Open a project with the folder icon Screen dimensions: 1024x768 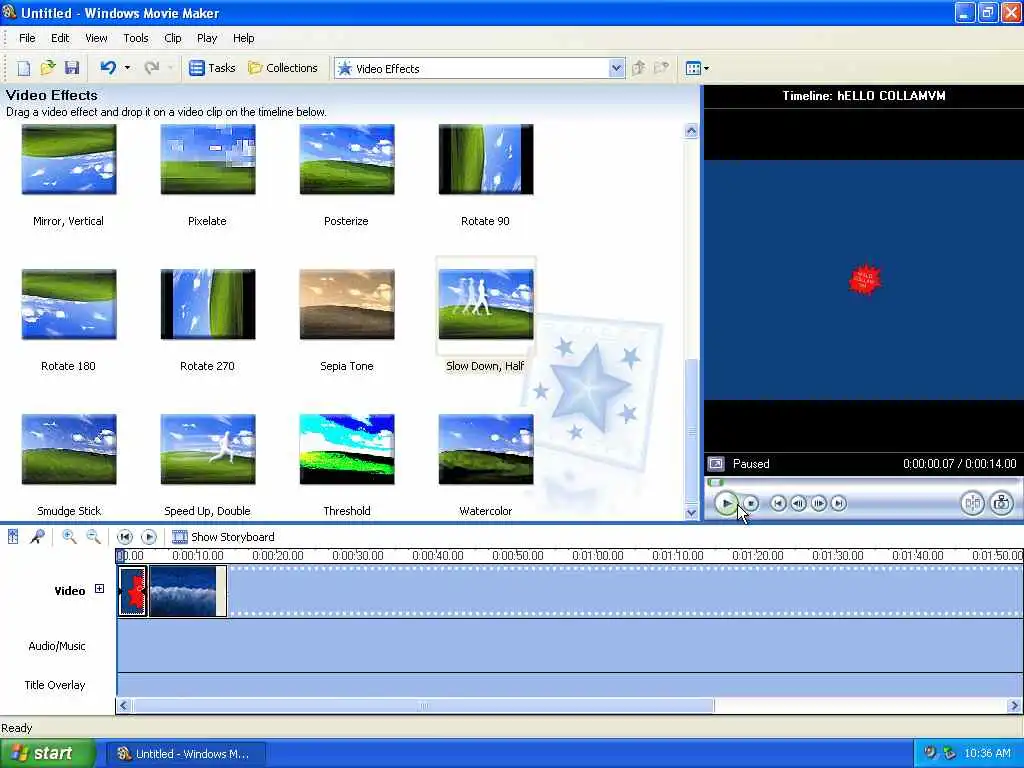point(48,68)
